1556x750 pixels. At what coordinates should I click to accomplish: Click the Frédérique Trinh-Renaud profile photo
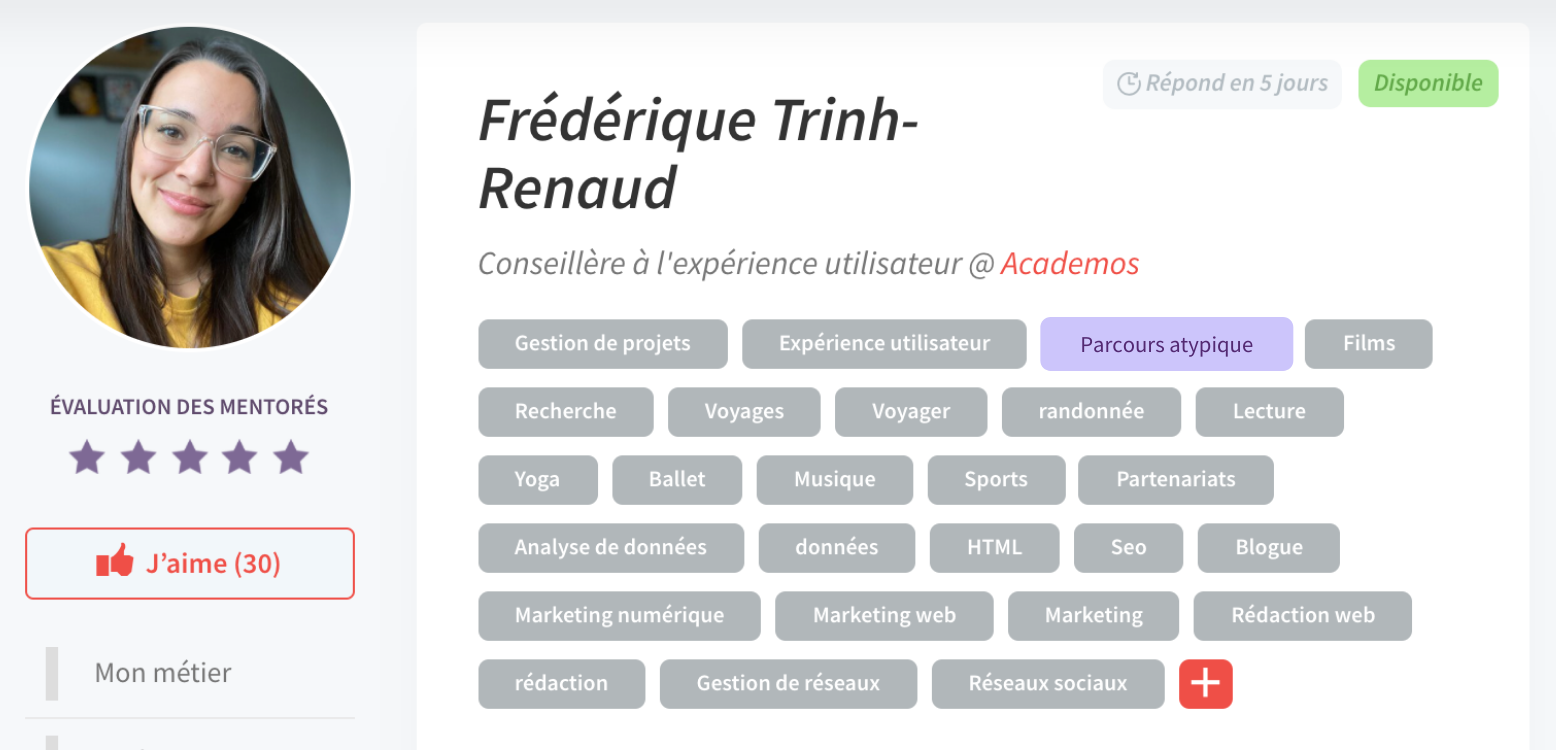pos(189,185)
